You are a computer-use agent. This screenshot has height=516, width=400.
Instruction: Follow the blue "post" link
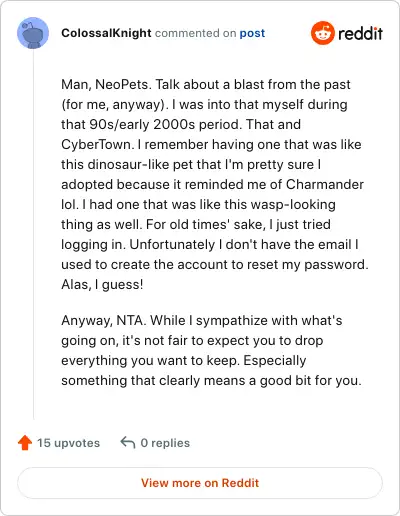click(252, 33)
